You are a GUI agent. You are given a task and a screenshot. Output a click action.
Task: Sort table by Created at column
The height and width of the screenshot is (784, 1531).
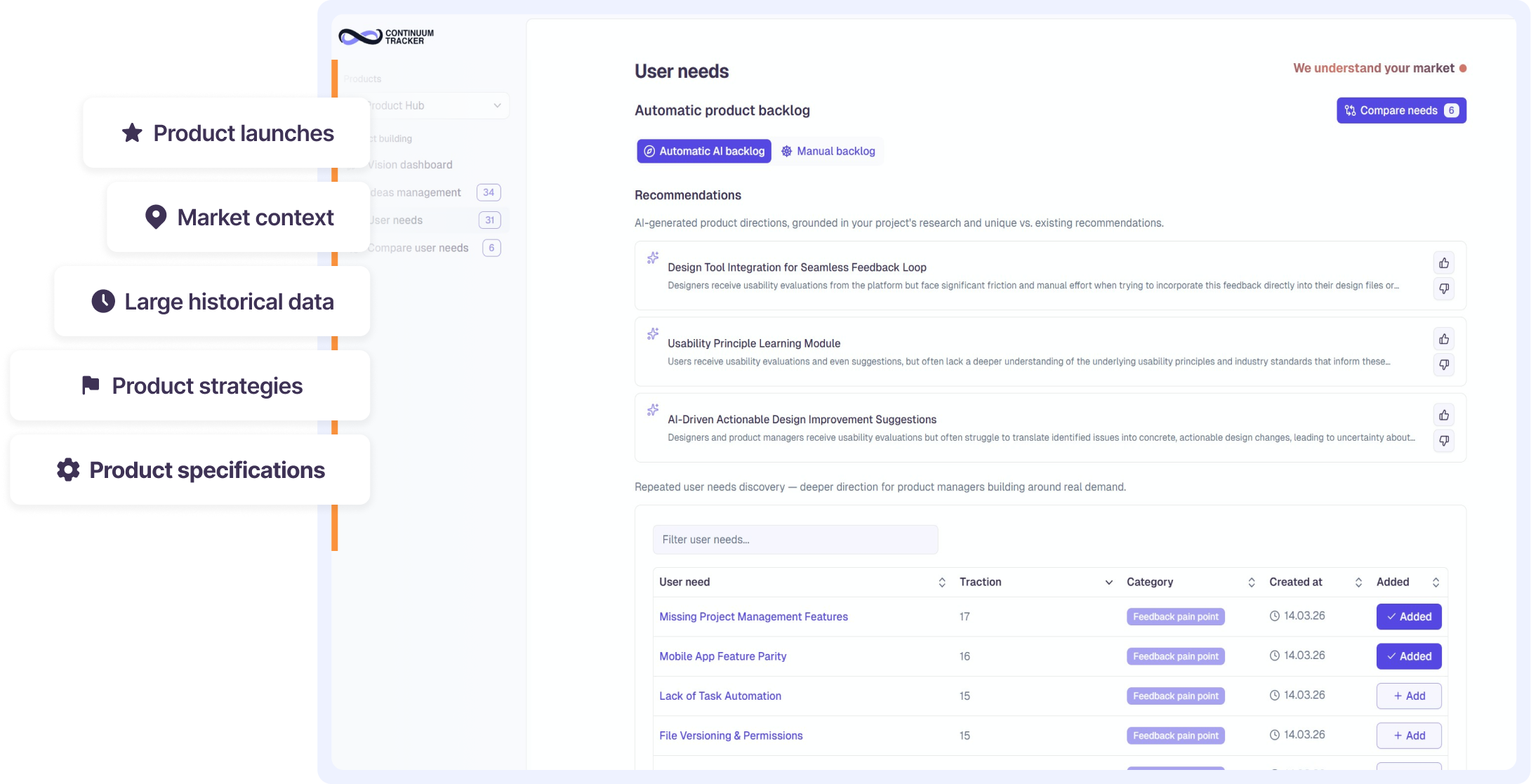1358,582
